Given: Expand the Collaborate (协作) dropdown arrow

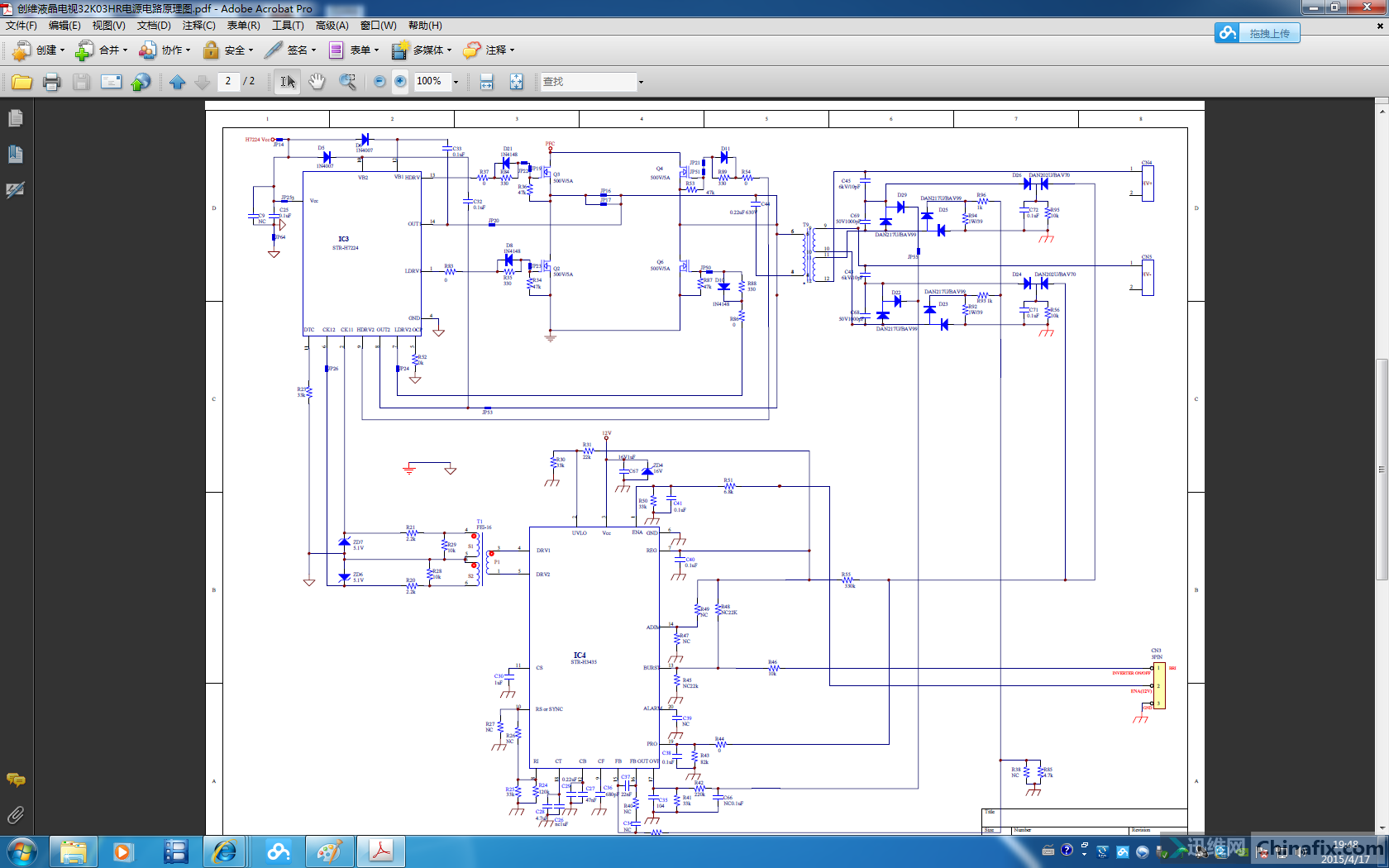Looking at the screenshot, I should click(188, 50).
